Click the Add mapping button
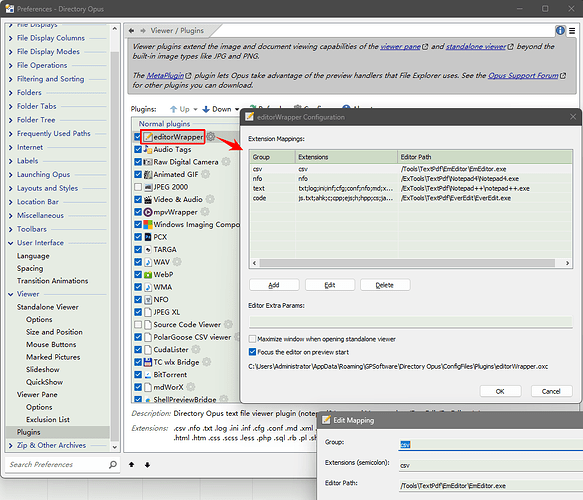 [274, 285]
